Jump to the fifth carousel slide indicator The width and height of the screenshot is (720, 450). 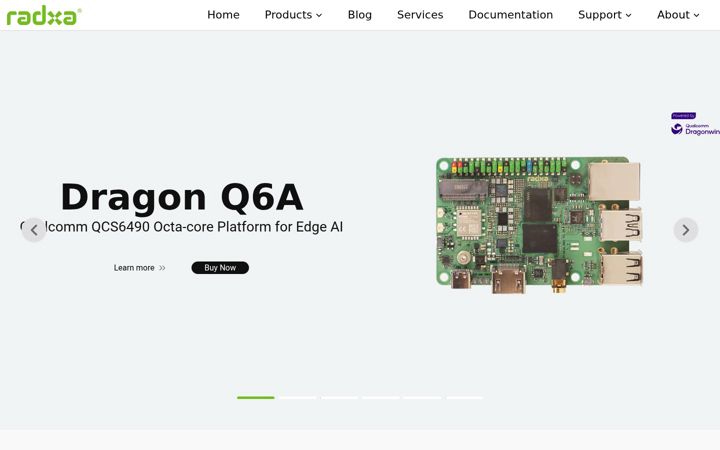click(423, 398)
